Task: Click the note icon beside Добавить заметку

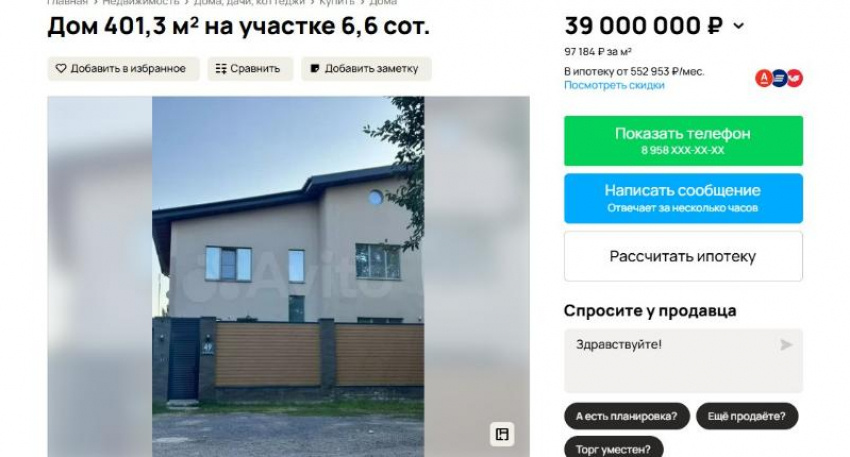Action: pyautogui.click(x=315, y=68)
